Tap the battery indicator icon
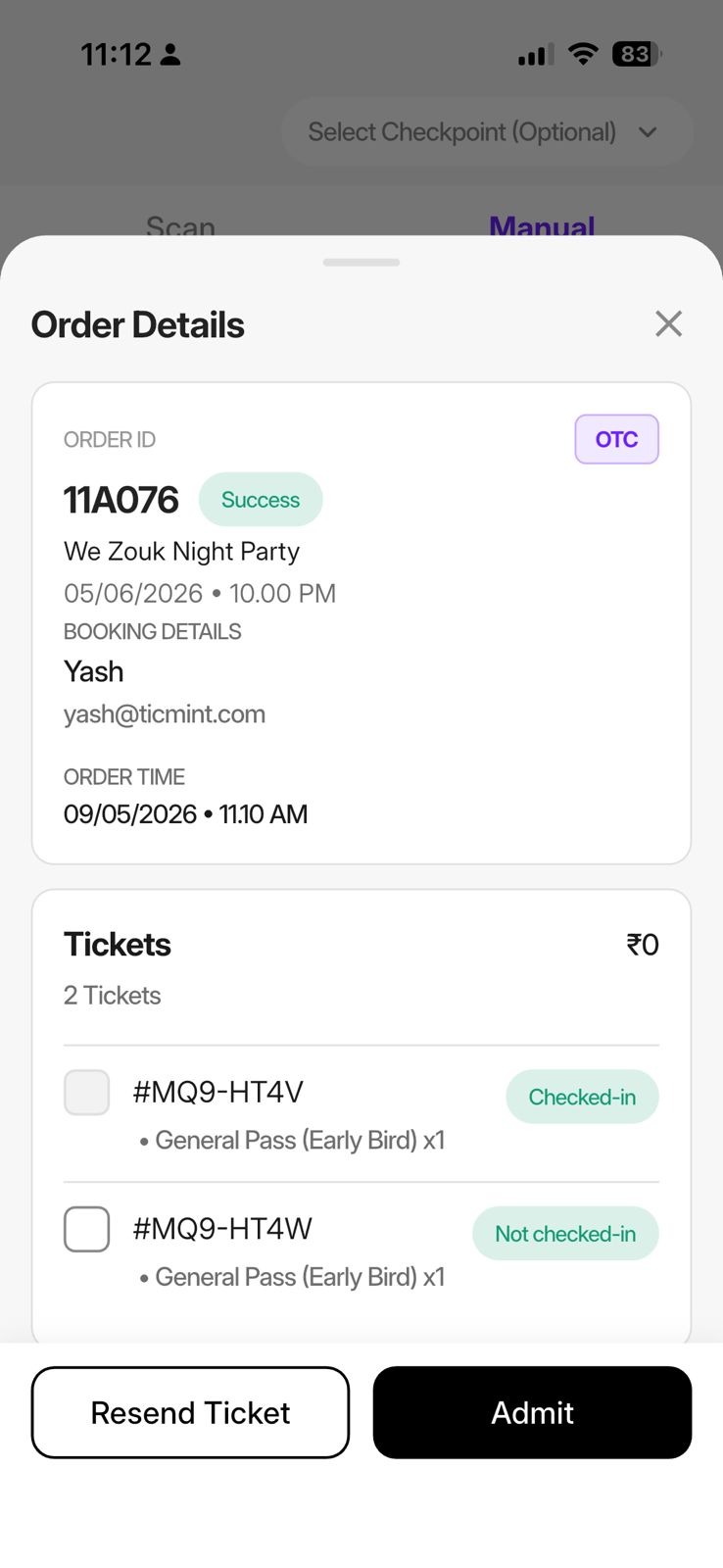723x1568 pixels. tap(637, 54)
